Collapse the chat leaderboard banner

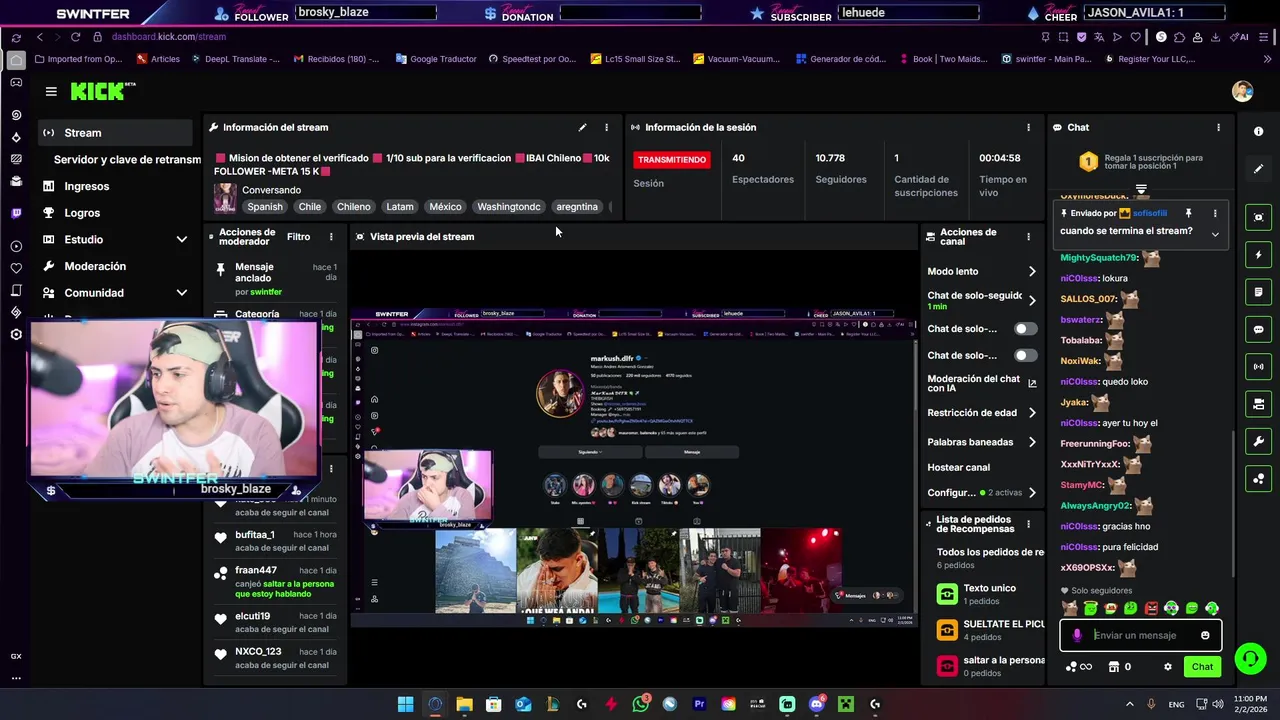(1141, 188)
